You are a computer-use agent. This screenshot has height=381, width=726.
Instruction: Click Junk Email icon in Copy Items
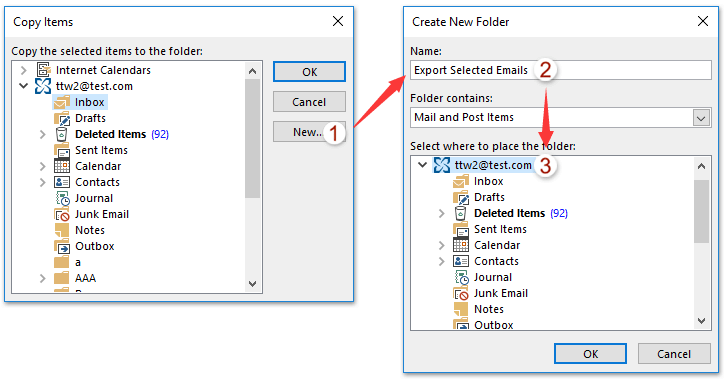pos(62,214)
